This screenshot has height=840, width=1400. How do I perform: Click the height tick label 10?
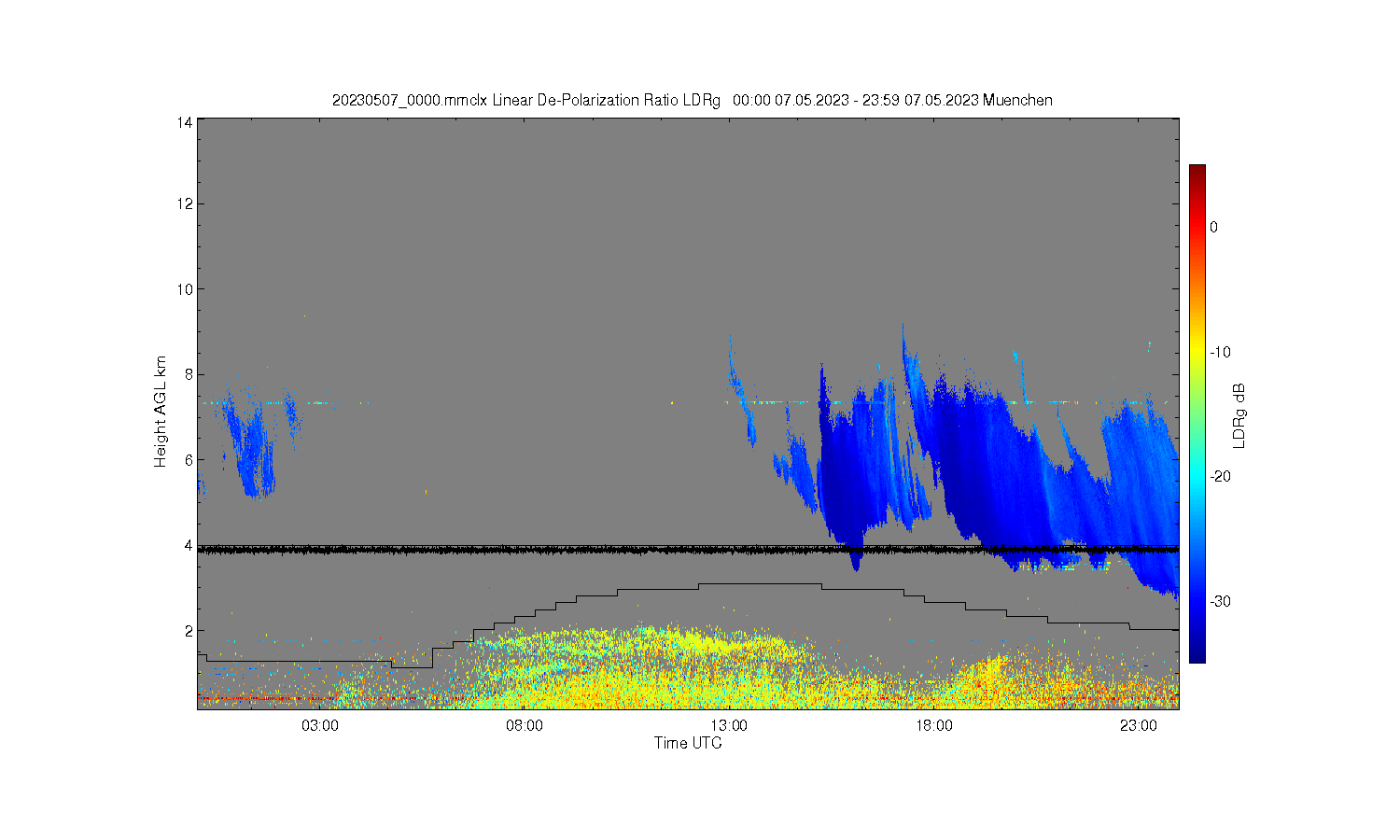tap(185, 288)
